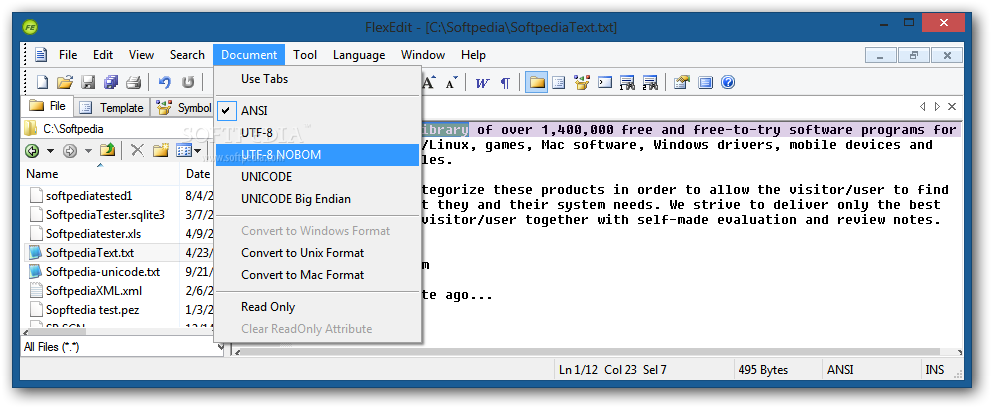
Task: Open the Language menu
Action: [x=359, y=55]
